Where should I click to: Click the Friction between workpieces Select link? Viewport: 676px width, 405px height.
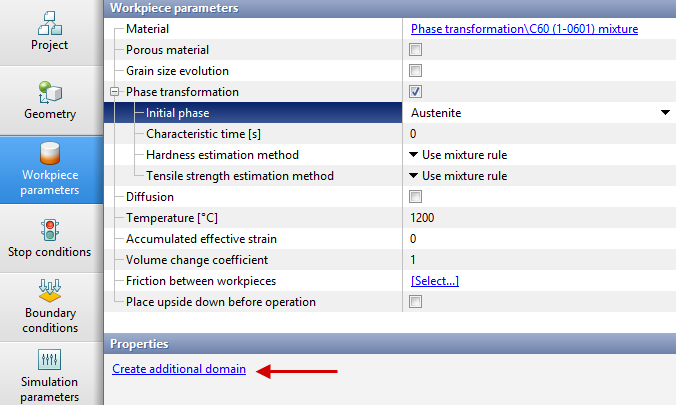[434, 281]
